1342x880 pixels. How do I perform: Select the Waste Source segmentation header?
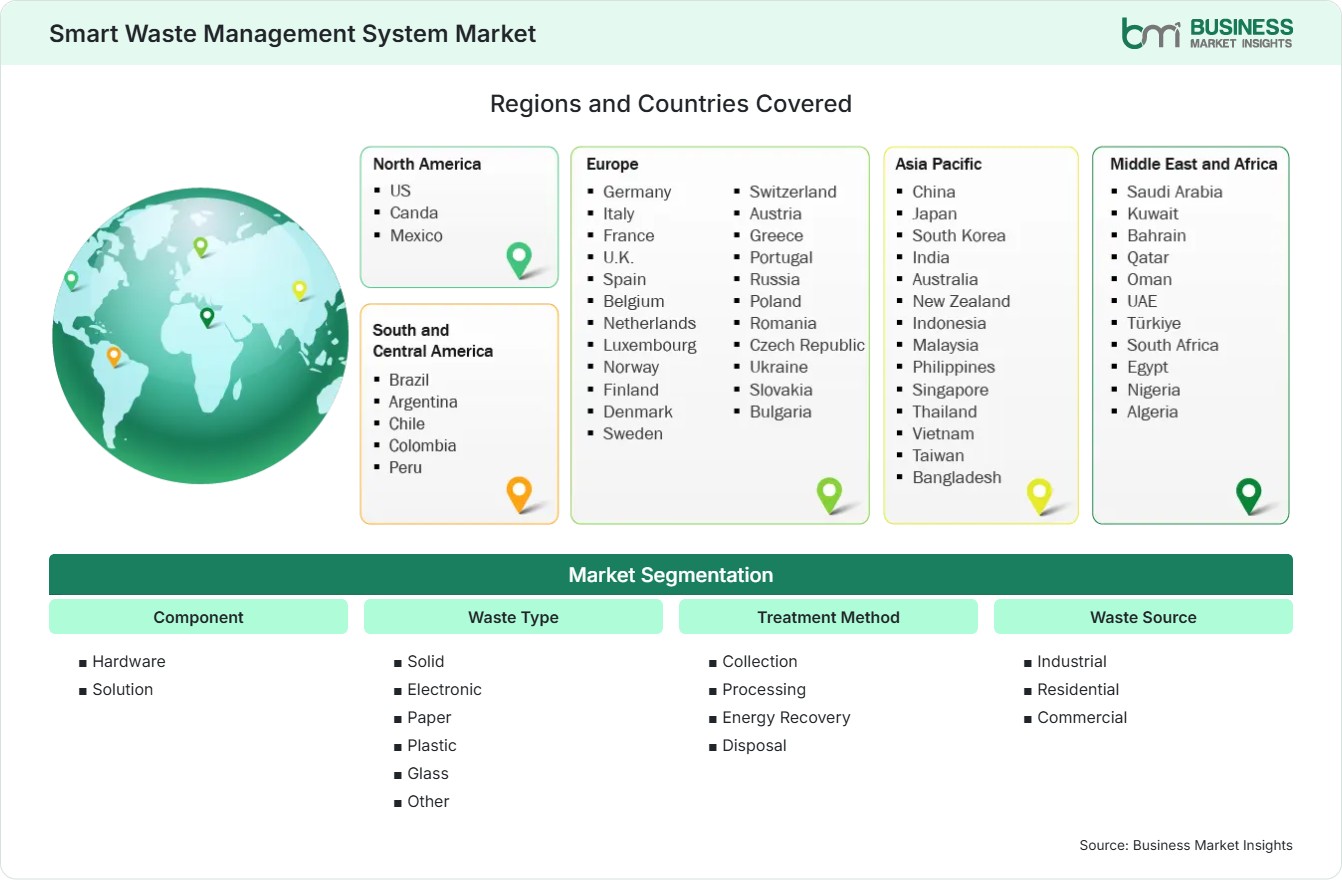click(1143, 617)
